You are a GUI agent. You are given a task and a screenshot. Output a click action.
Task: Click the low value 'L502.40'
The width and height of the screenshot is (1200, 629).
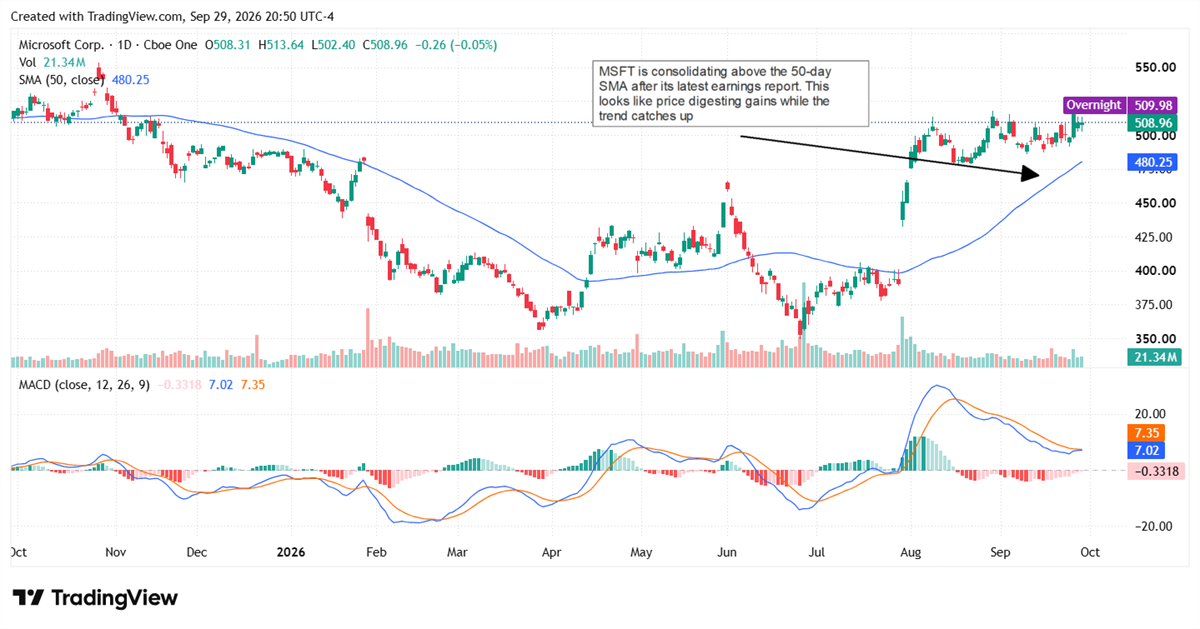click(x=333, y=45)
